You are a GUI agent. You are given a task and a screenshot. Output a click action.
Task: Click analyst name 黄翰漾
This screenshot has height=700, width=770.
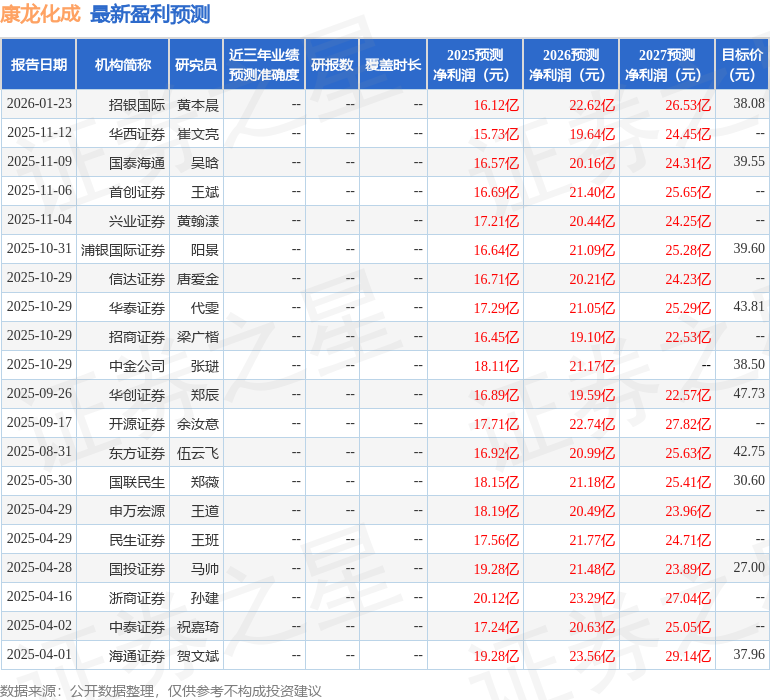198,221
